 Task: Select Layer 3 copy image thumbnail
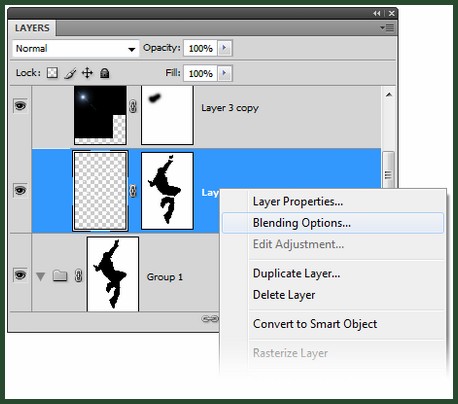[x=100, y=115]
